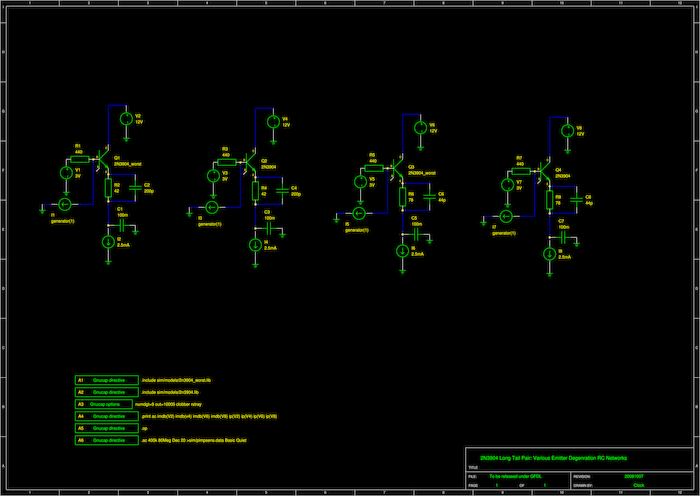Select the Q2 2N3904 transistor symbol
700x496 pixels.
pyautogui.click(x=250, y=163)
